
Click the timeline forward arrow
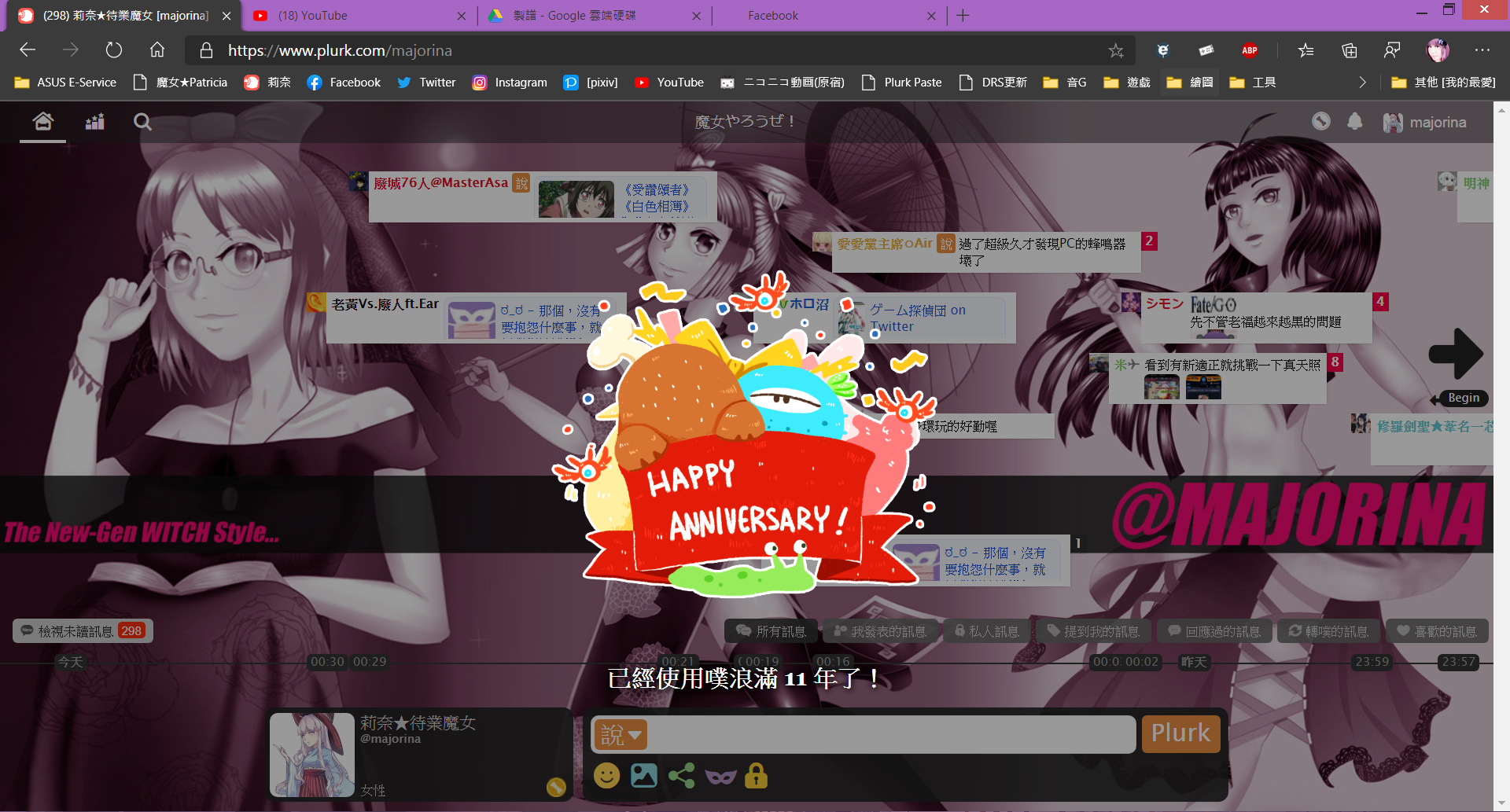tap(1456, 353)
